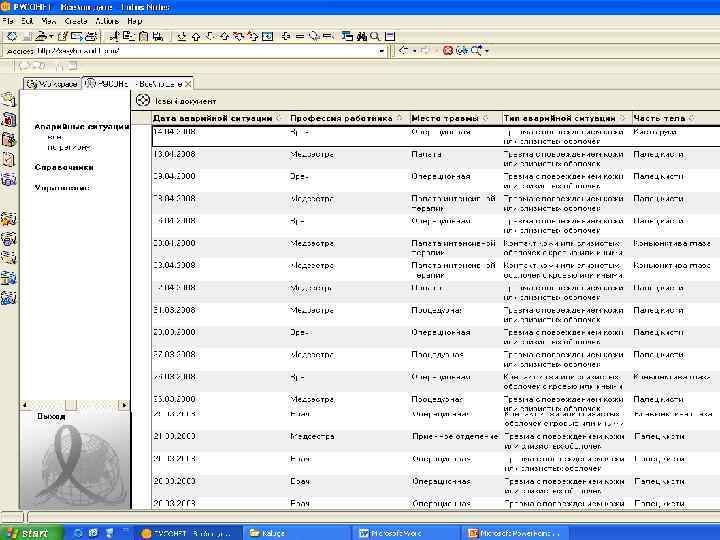Sort by Часть тела column arrow

click(691, 118)
